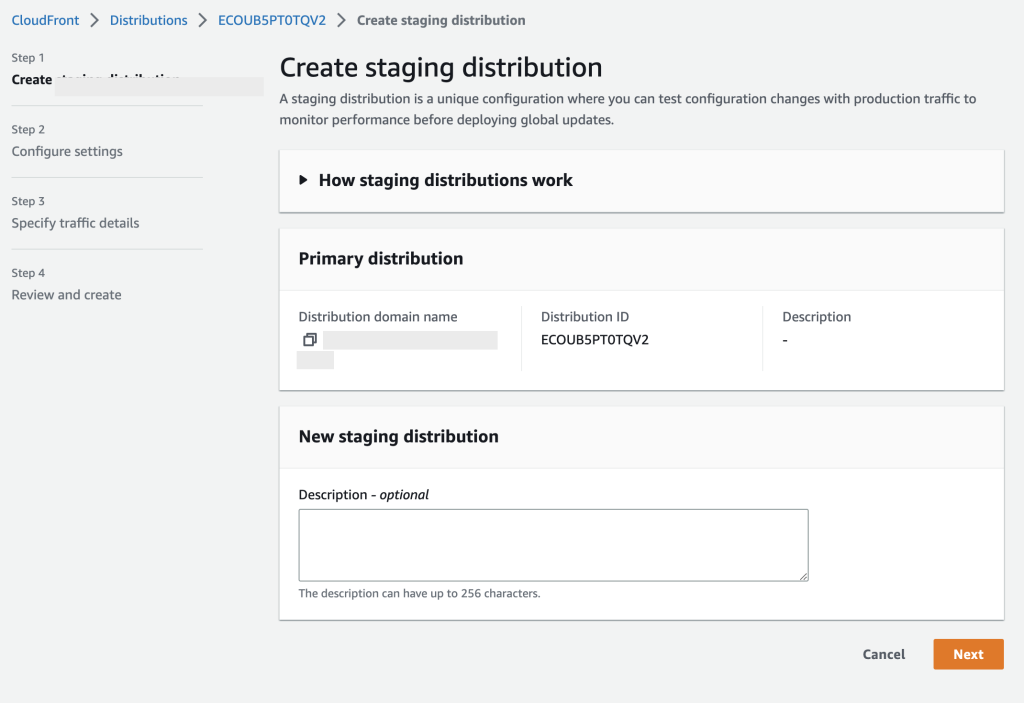Screen dimensions: 1024x703
Task: Open the staging distributions help panel
Action: pos(444,180)
